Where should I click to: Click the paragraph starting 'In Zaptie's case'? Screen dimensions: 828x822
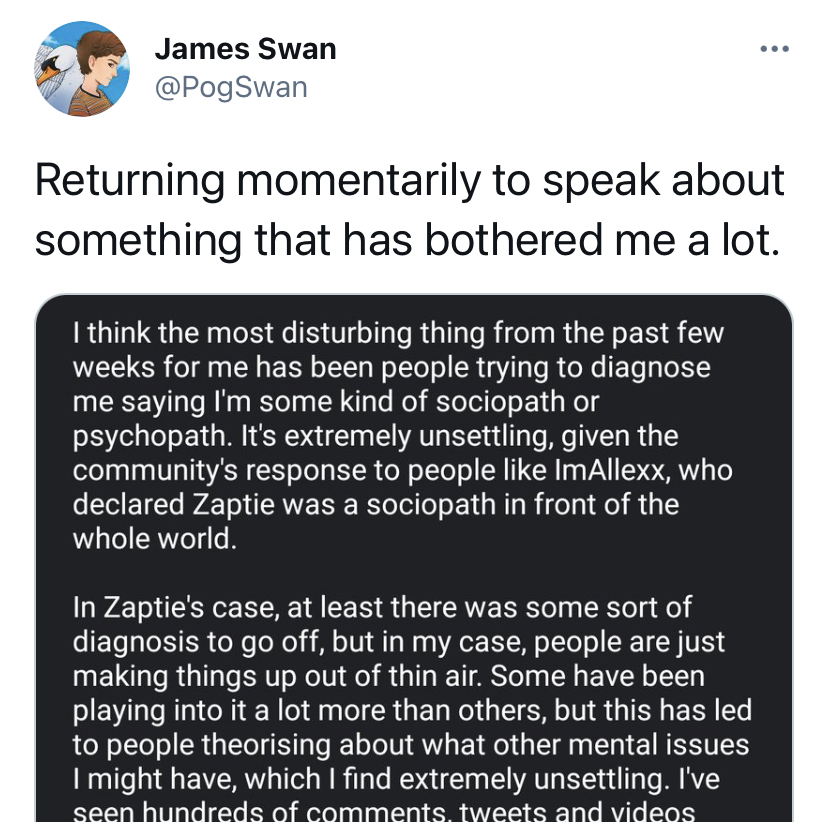click(412, 708)
